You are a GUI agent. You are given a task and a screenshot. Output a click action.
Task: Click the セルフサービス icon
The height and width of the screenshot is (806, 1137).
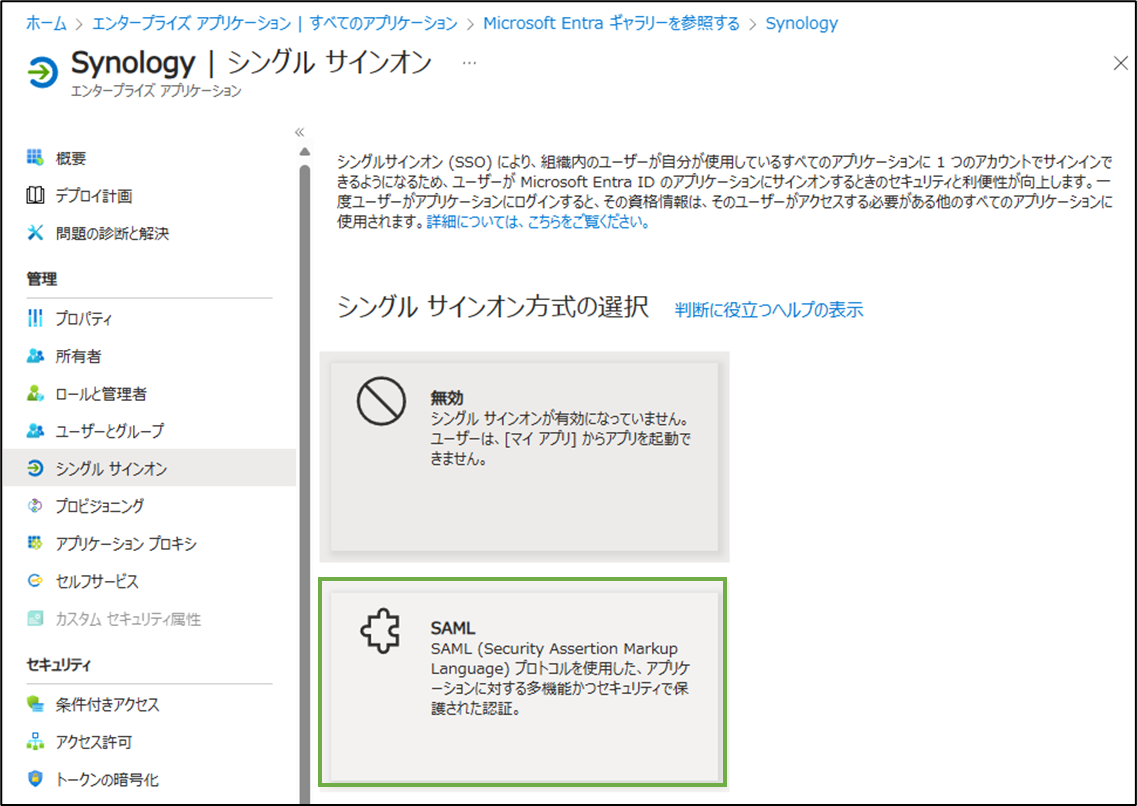click(35, 581)
